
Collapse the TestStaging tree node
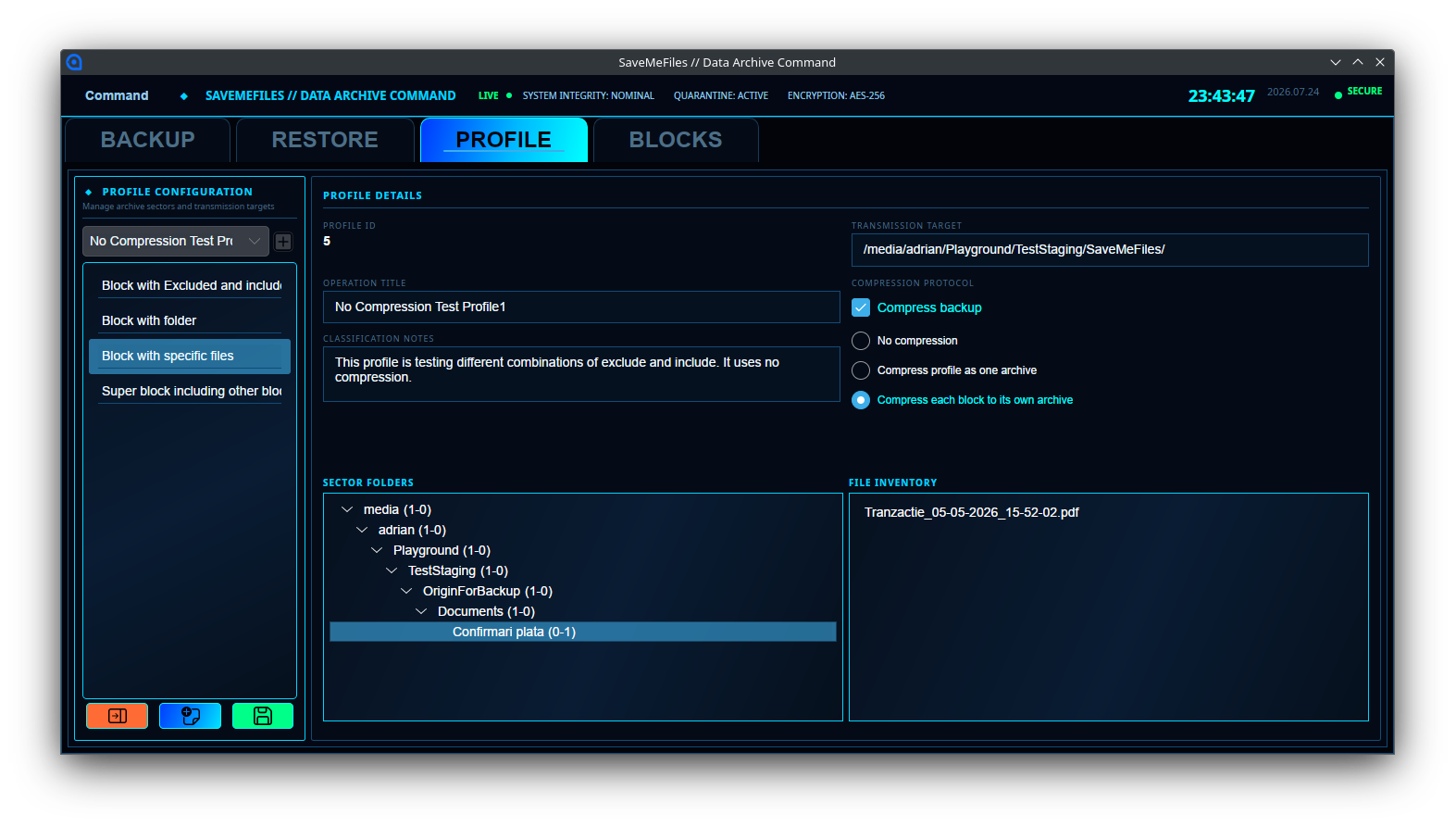pyautogui.click(x=392, y=570)
